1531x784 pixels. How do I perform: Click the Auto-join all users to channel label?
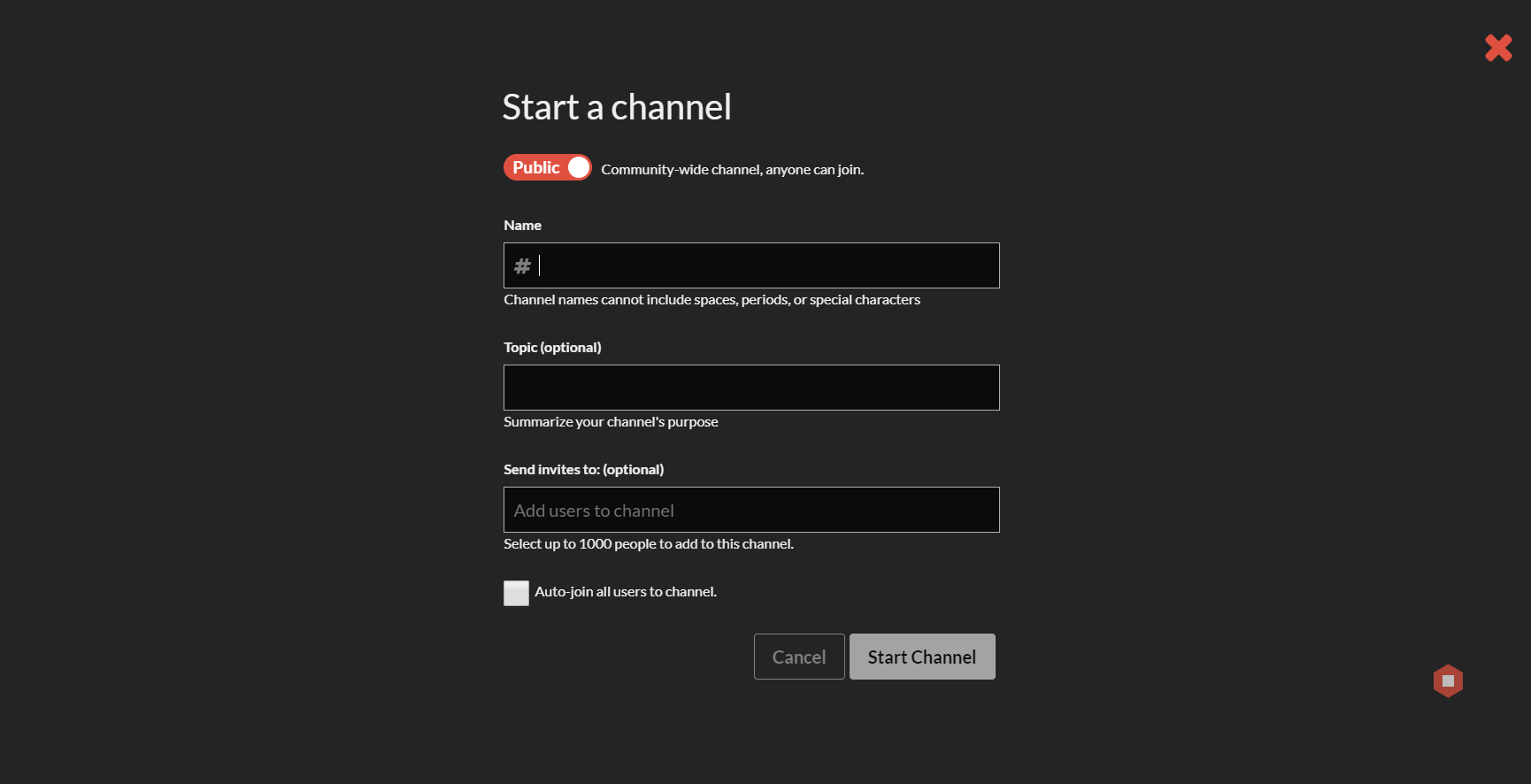point(626,592)
